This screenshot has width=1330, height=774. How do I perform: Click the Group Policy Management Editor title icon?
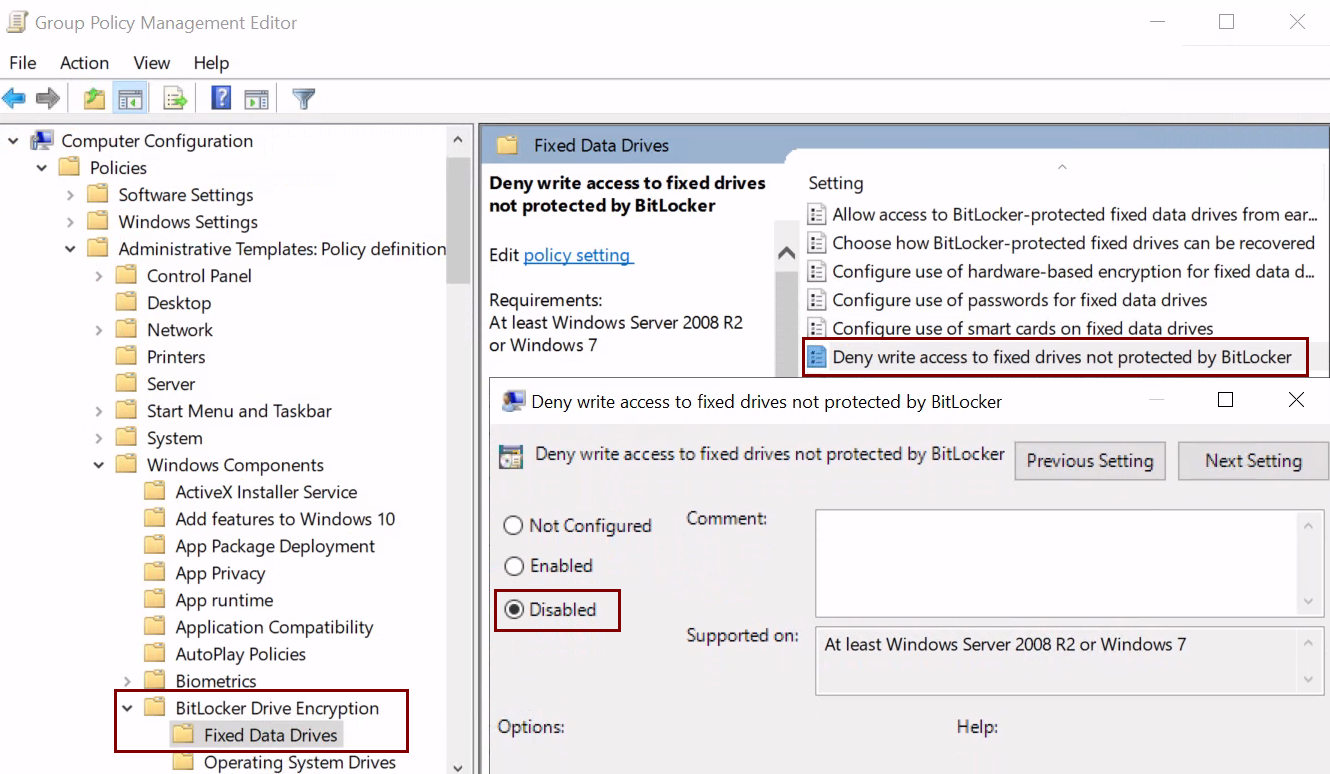[16, 21]
